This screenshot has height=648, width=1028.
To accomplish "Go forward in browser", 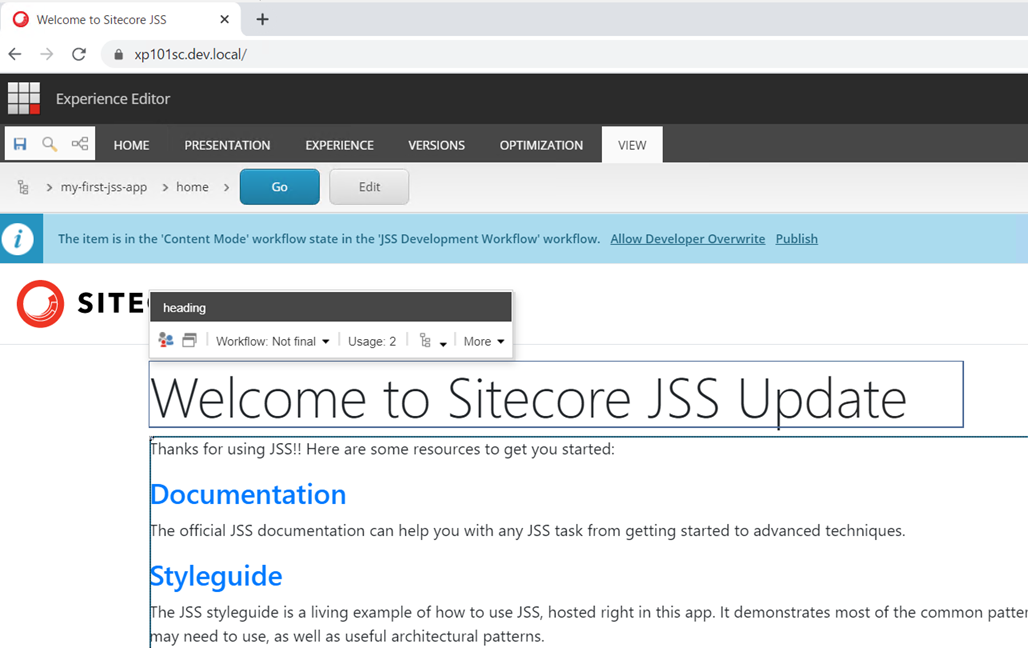I will [x=47, y=54].
